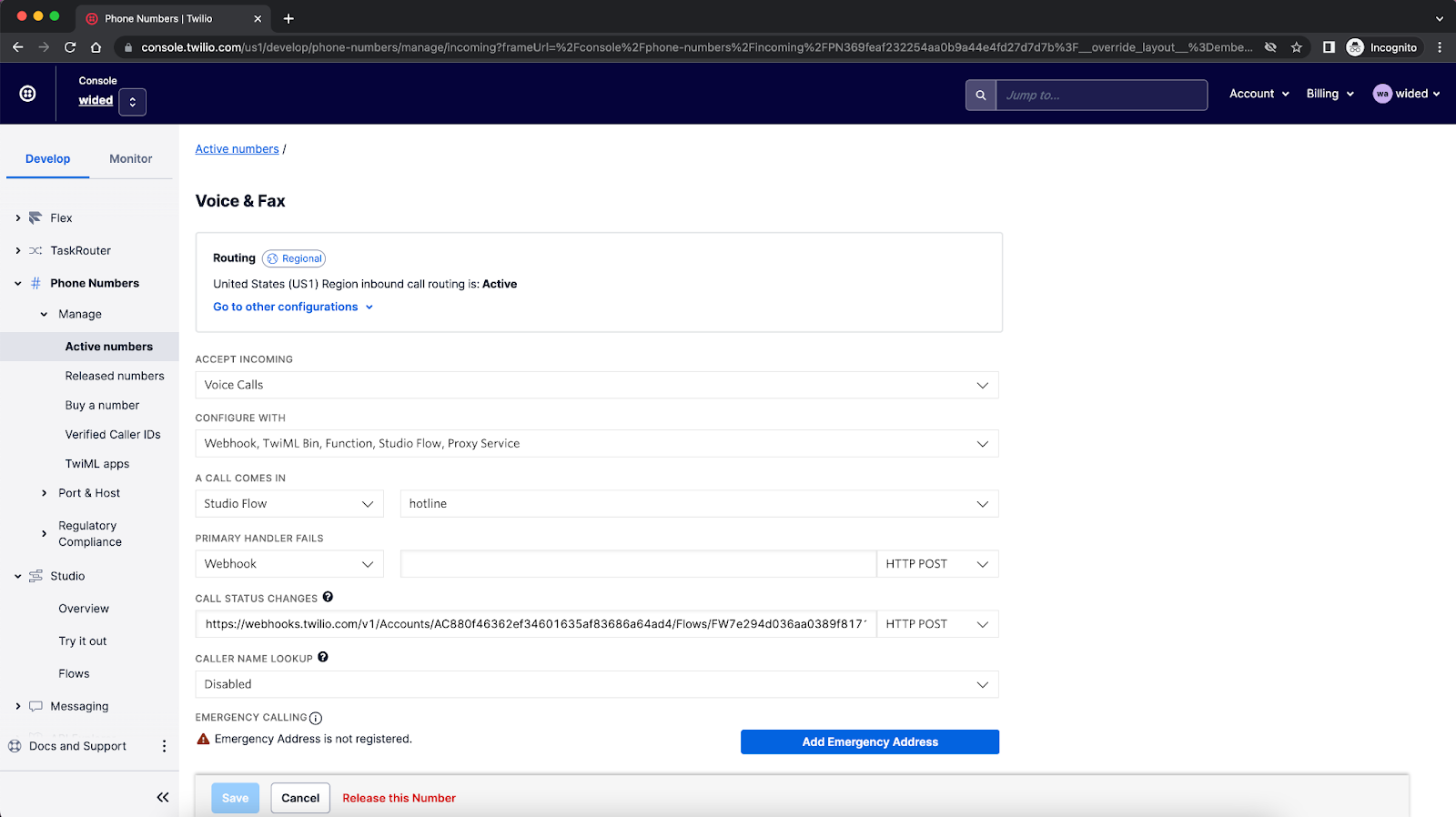Bookmark this page with star icon
The image size is (1456, 817).
1297,47
